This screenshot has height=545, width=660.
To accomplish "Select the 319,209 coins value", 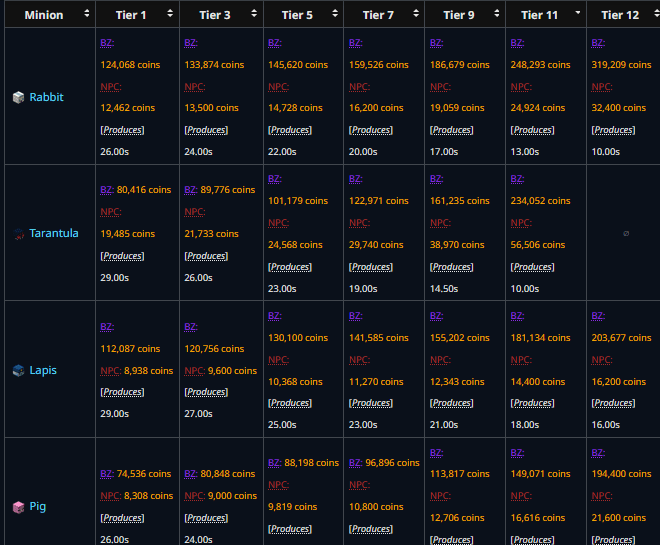I will (x=621, y=65).
